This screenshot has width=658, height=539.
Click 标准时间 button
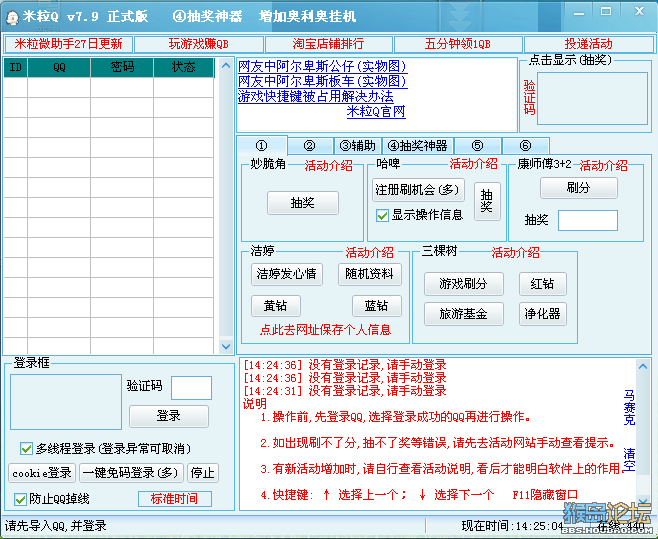click(175, 499)
